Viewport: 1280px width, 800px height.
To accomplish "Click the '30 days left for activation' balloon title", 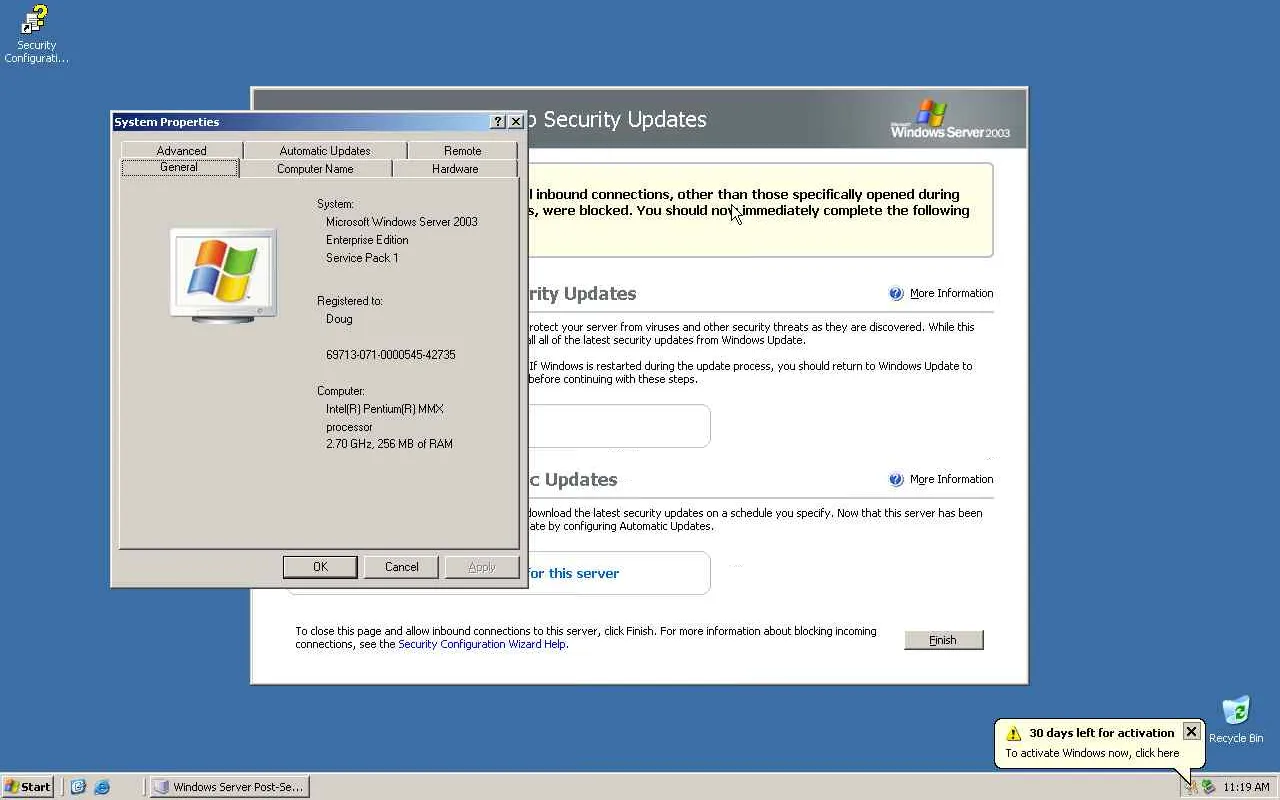I will (1102, 733).
